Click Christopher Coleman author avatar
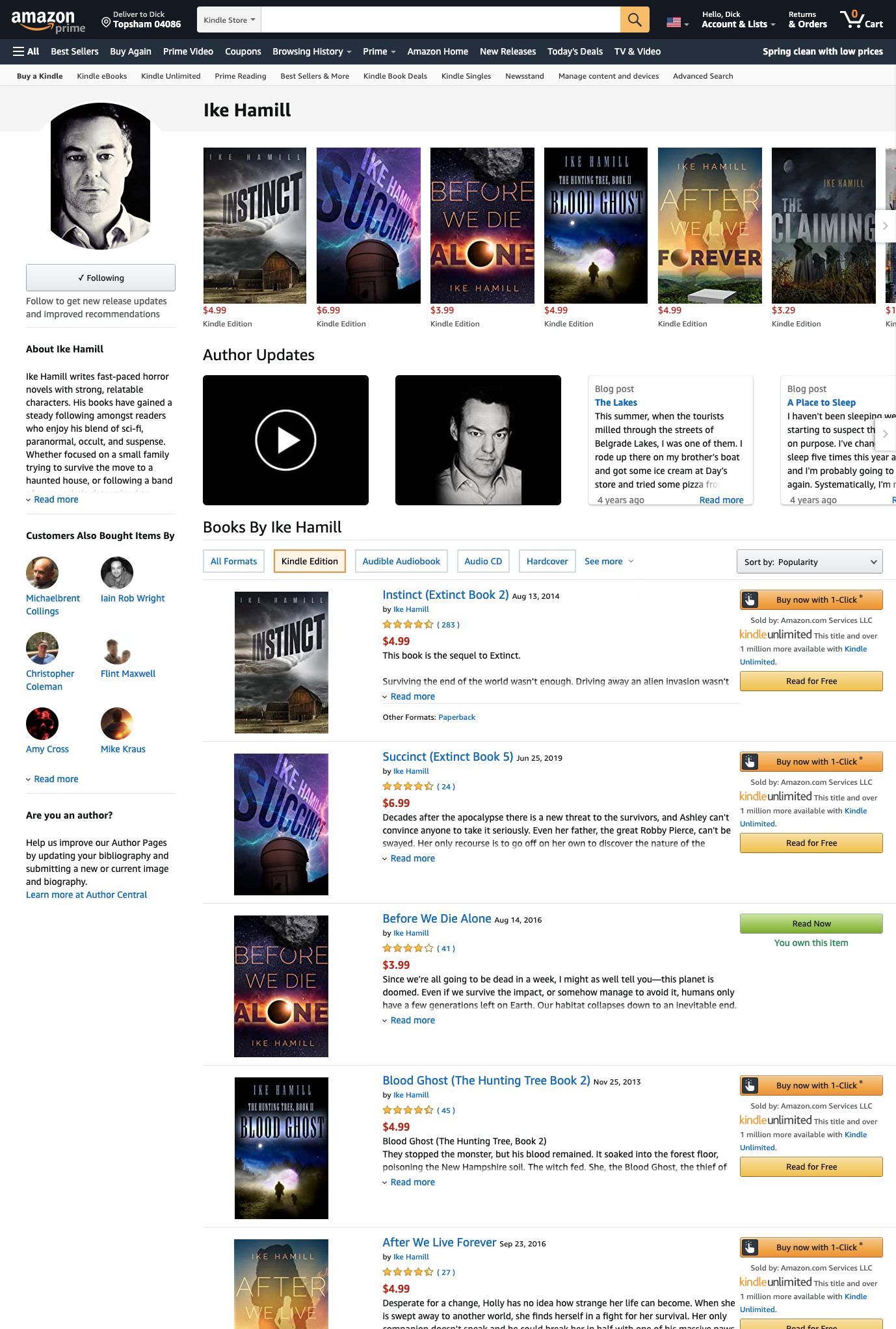This screenshot has height=1329, width=896. 42,648
